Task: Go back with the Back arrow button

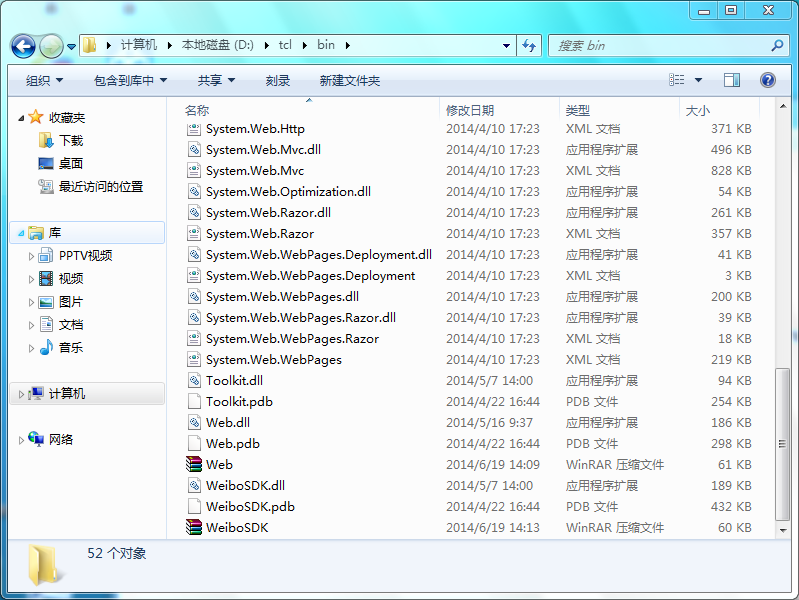Action: 23,46
